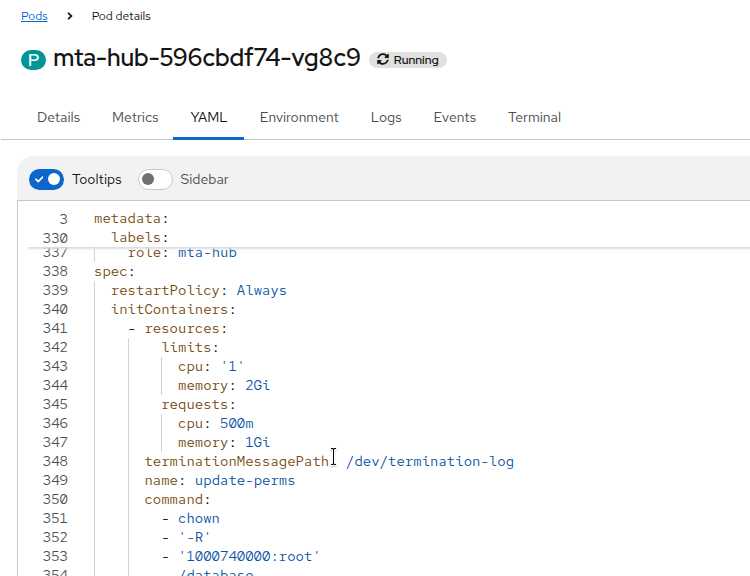Click line number 338 in gutter
750x576 pixels.
pos(55,271)
